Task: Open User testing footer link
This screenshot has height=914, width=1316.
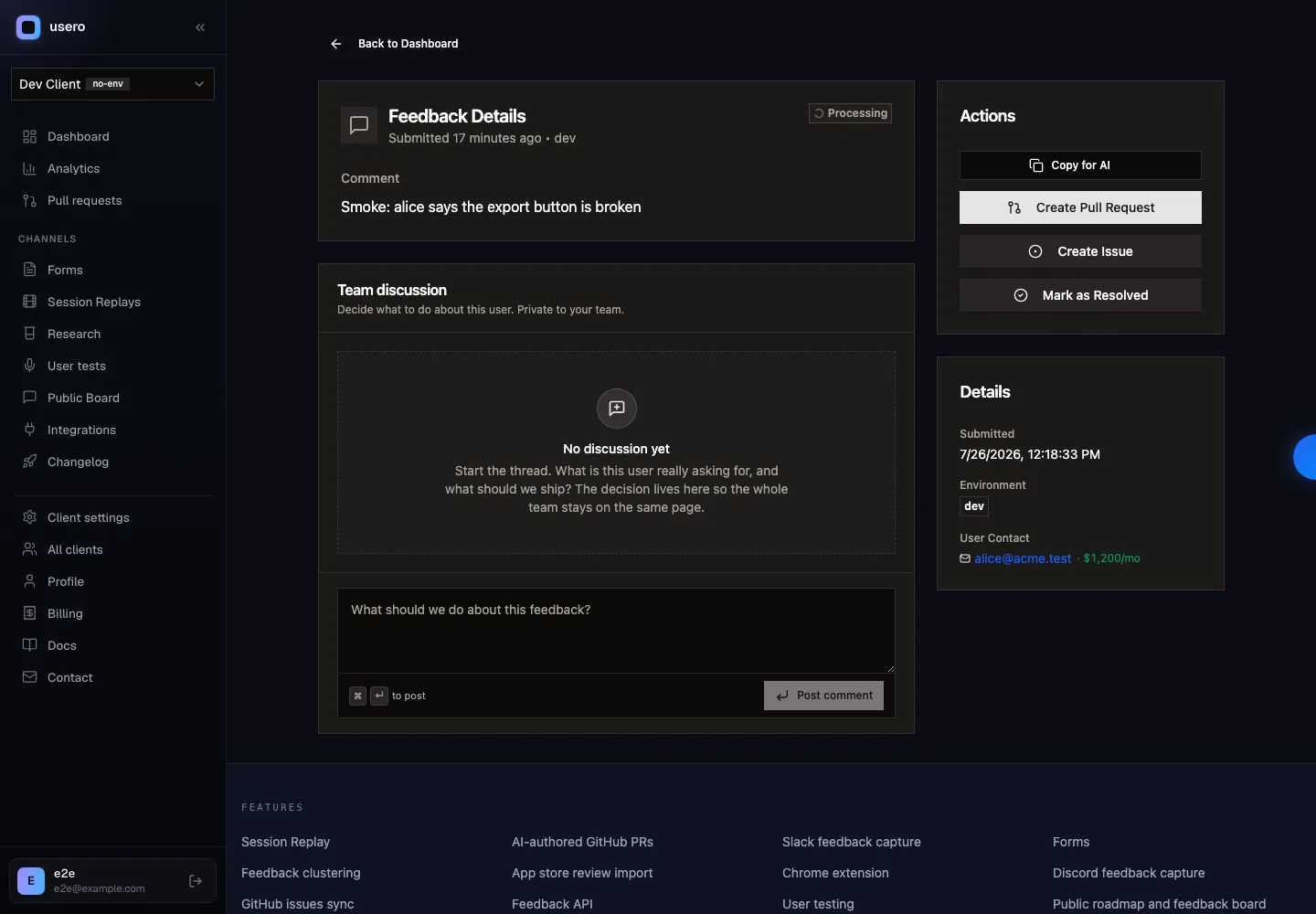Action: [818, 904]
